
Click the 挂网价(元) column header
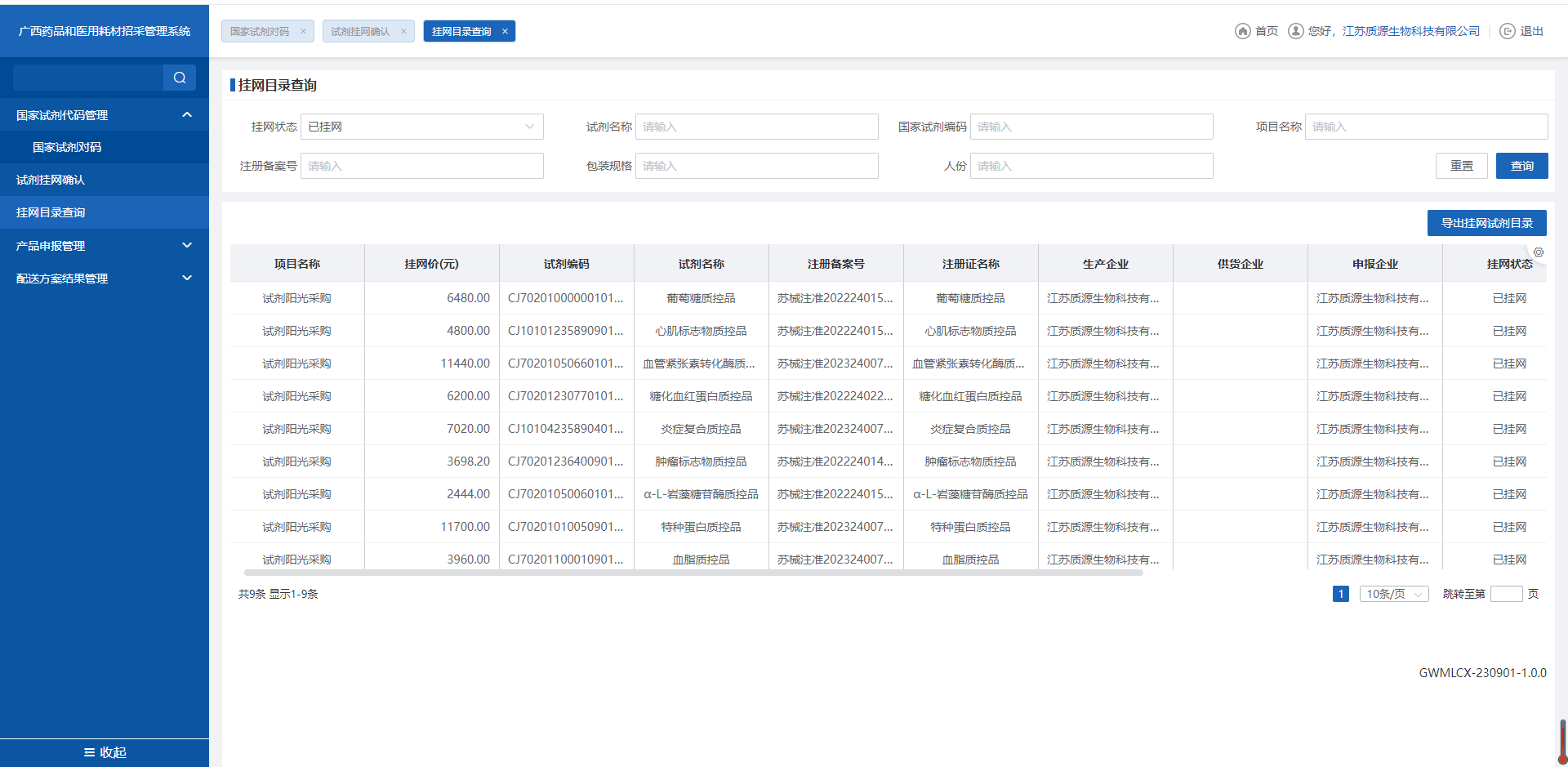coord(432,264)
